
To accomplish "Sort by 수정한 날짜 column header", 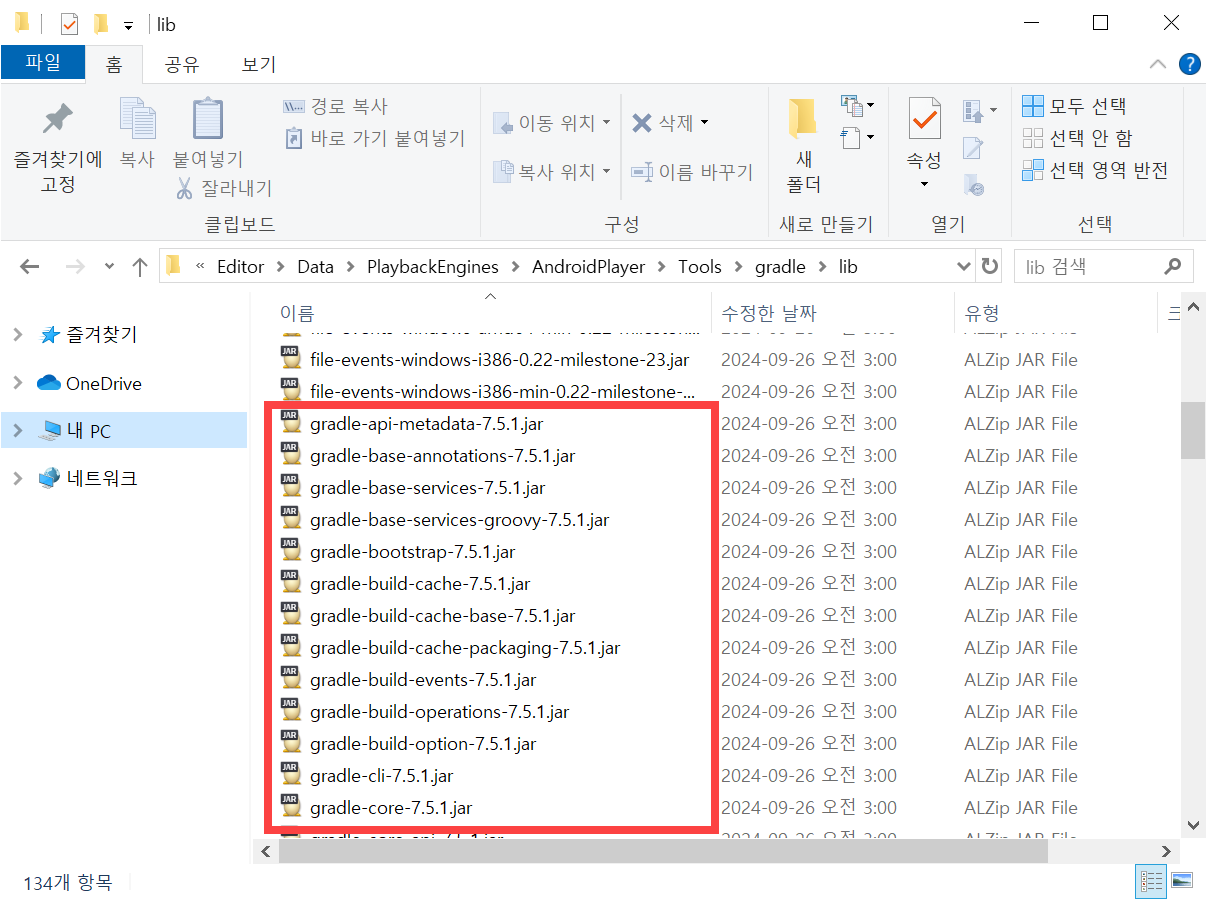I will click(x=769, y=314).
